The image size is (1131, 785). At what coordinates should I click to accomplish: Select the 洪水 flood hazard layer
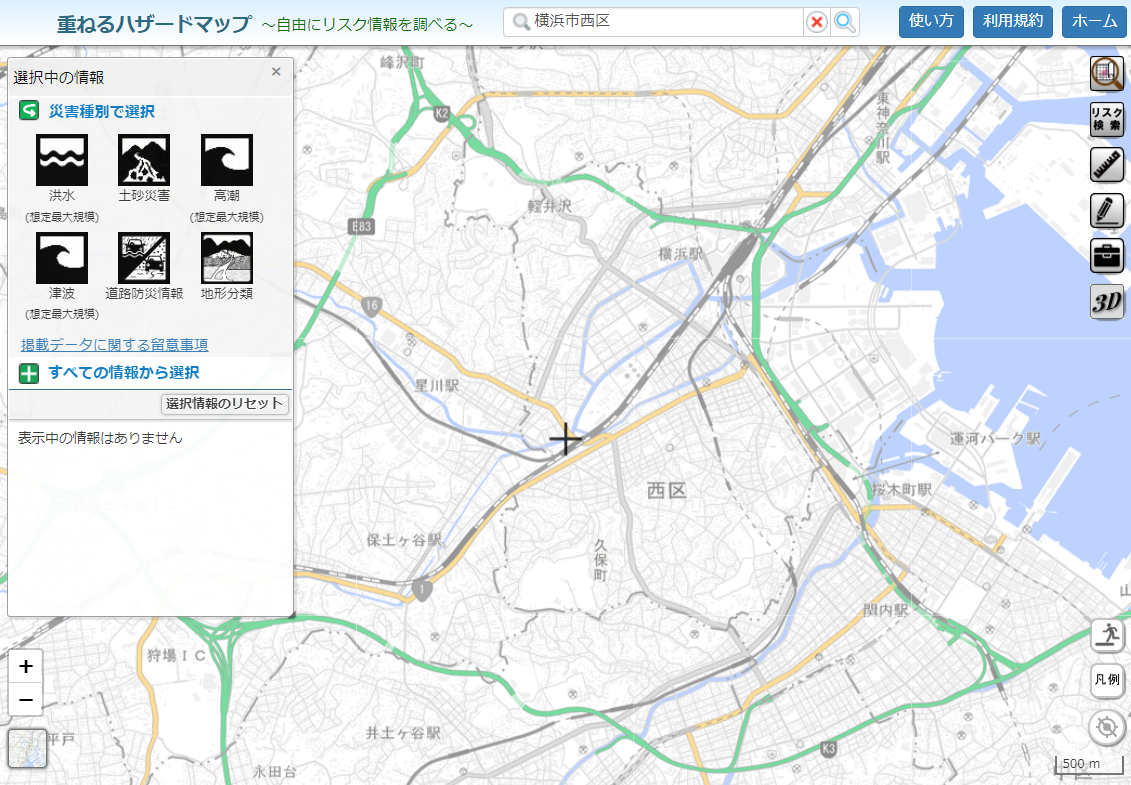point(62,160)
